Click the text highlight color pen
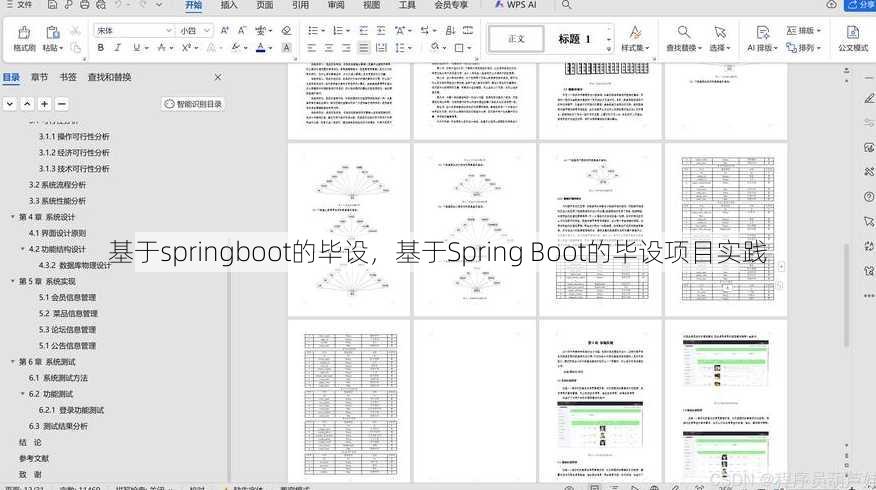This screenshot has width=876, height=490. point(236,48)
